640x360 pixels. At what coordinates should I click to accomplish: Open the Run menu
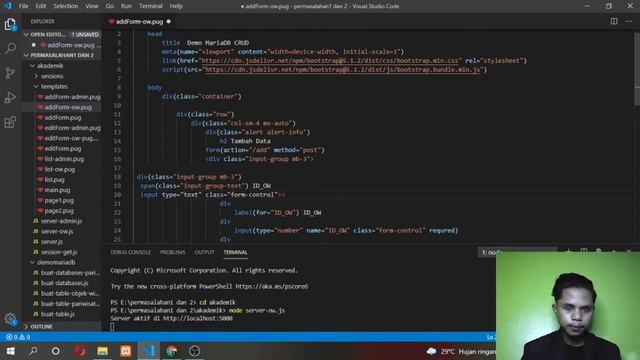(127, 6)
